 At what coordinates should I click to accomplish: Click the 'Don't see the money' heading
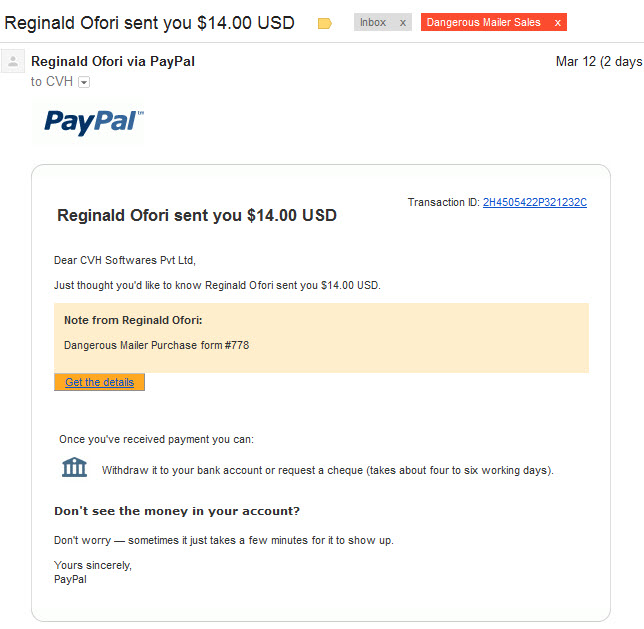point(177,511)
